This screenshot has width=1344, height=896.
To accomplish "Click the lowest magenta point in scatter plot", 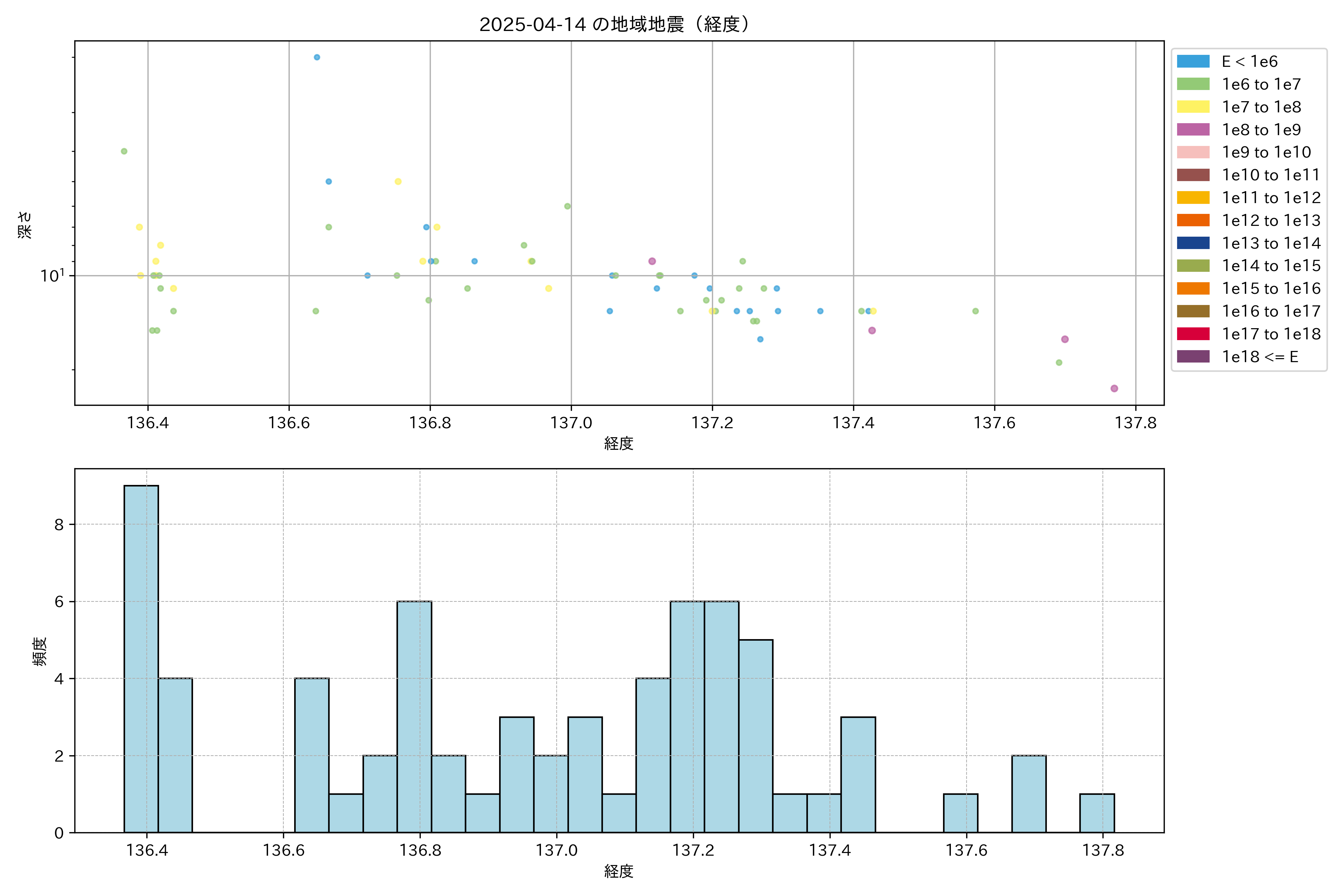I will click(1114, 389).
